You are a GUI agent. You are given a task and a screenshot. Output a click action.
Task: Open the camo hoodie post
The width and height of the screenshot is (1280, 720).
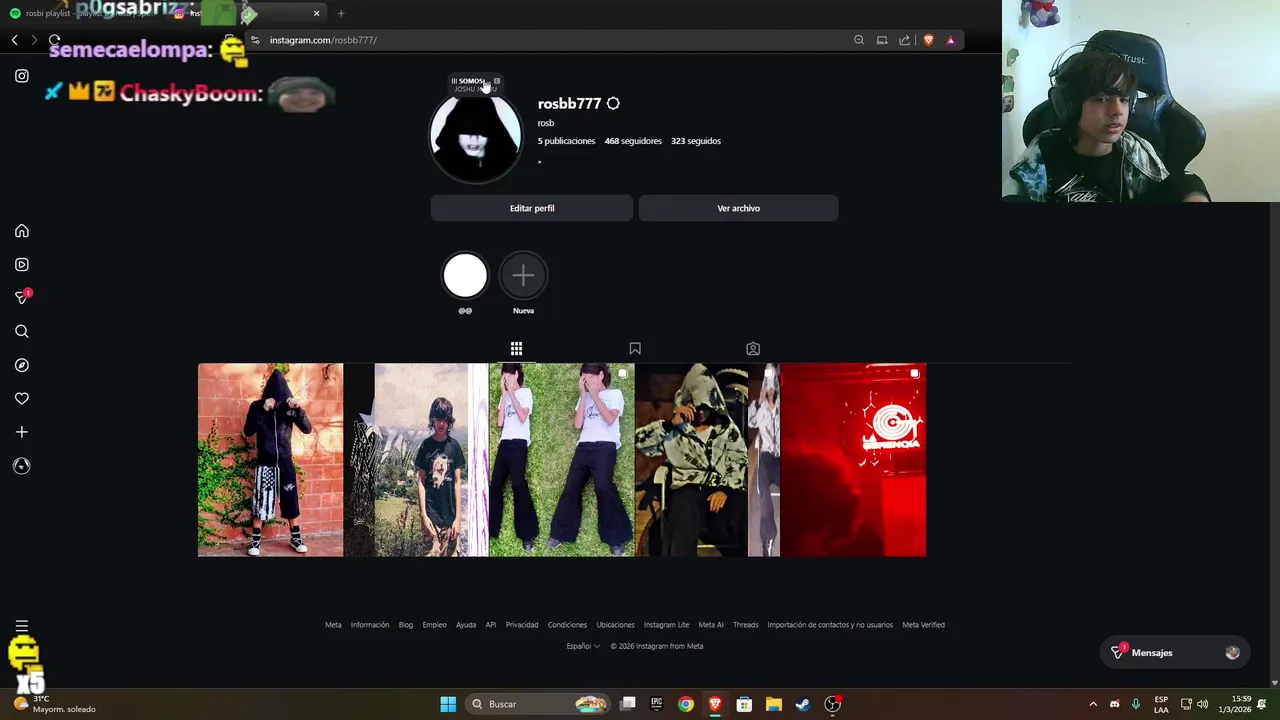(x=707, y=460)
